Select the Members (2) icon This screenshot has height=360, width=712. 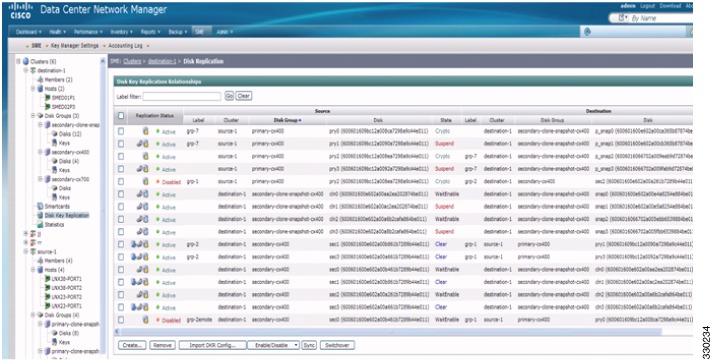[x=40, y=79]
